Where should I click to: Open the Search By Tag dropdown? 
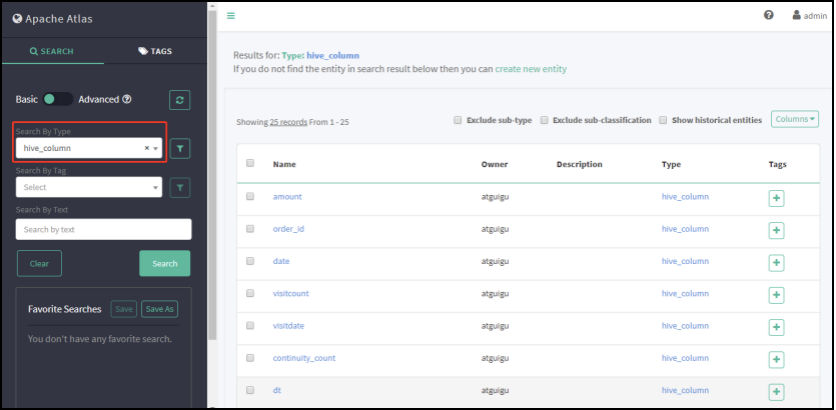(89, 187)
